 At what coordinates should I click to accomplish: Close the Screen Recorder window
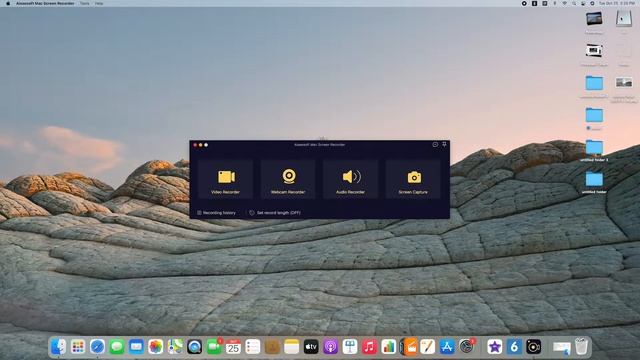195,145
